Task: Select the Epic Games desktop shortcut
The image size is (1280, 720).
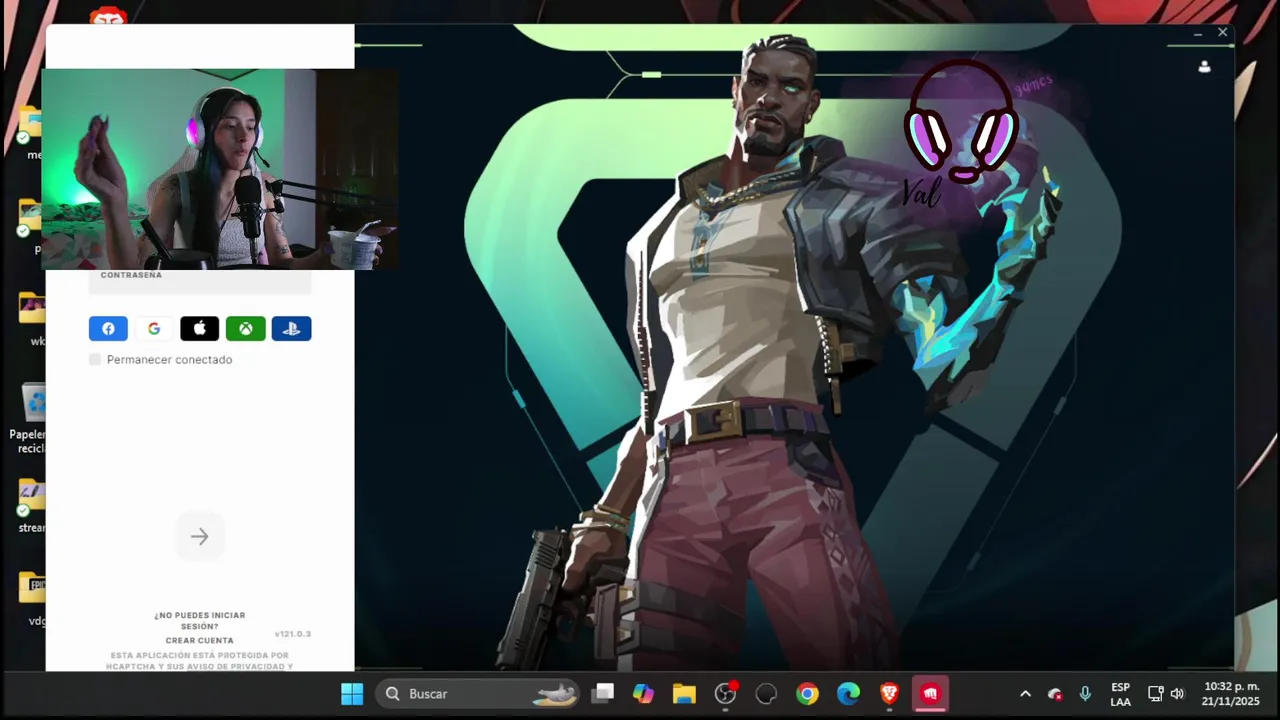Action: point(34,598)
